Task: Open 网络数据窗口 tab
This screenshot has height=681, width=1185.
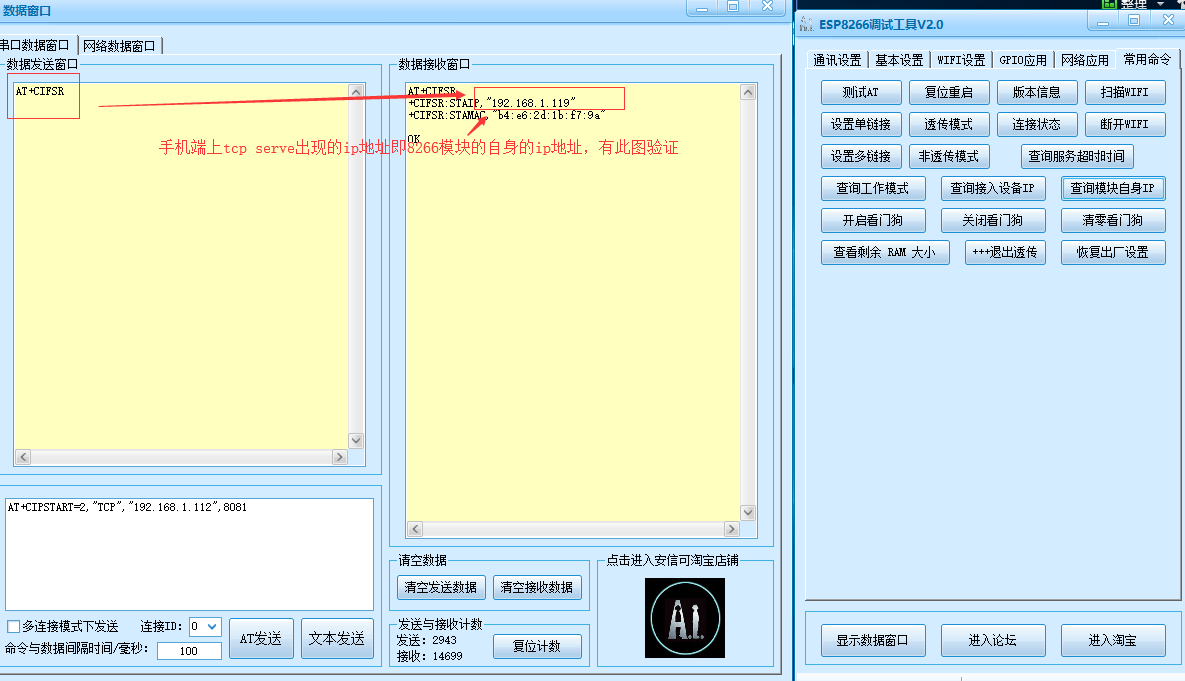Action: click(119, 46)
